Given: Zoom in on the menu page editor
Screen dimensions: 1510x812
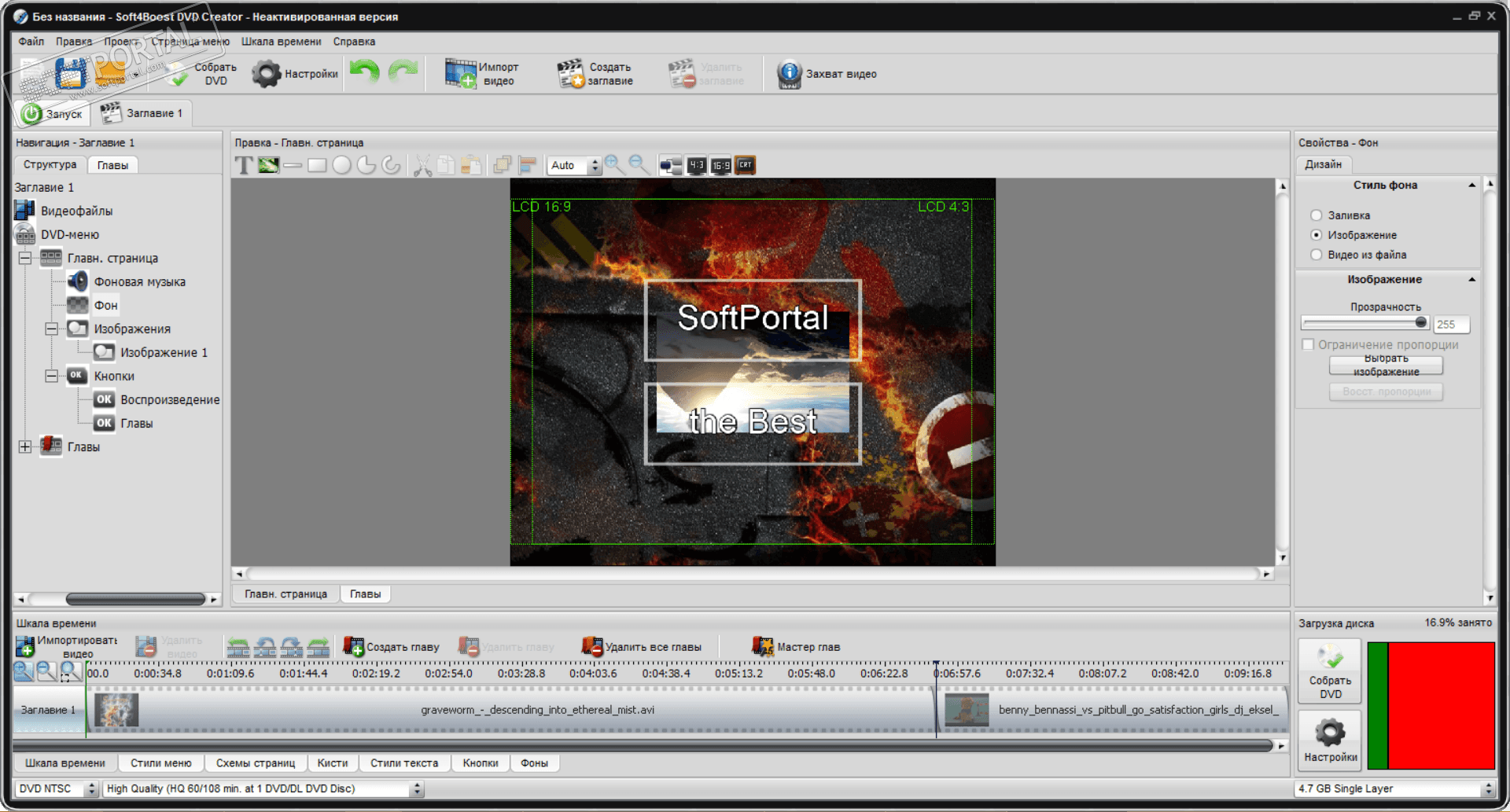Looking at the screenshot, I should [x=614, y=164].
